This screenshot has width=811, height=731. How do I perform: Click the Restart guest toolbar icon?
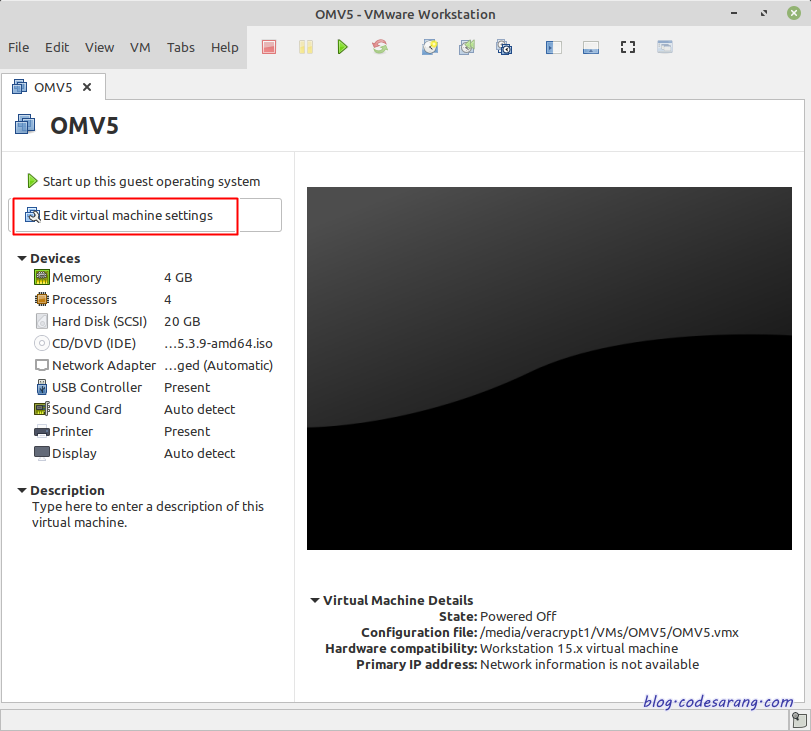click(x=380, y=47)
